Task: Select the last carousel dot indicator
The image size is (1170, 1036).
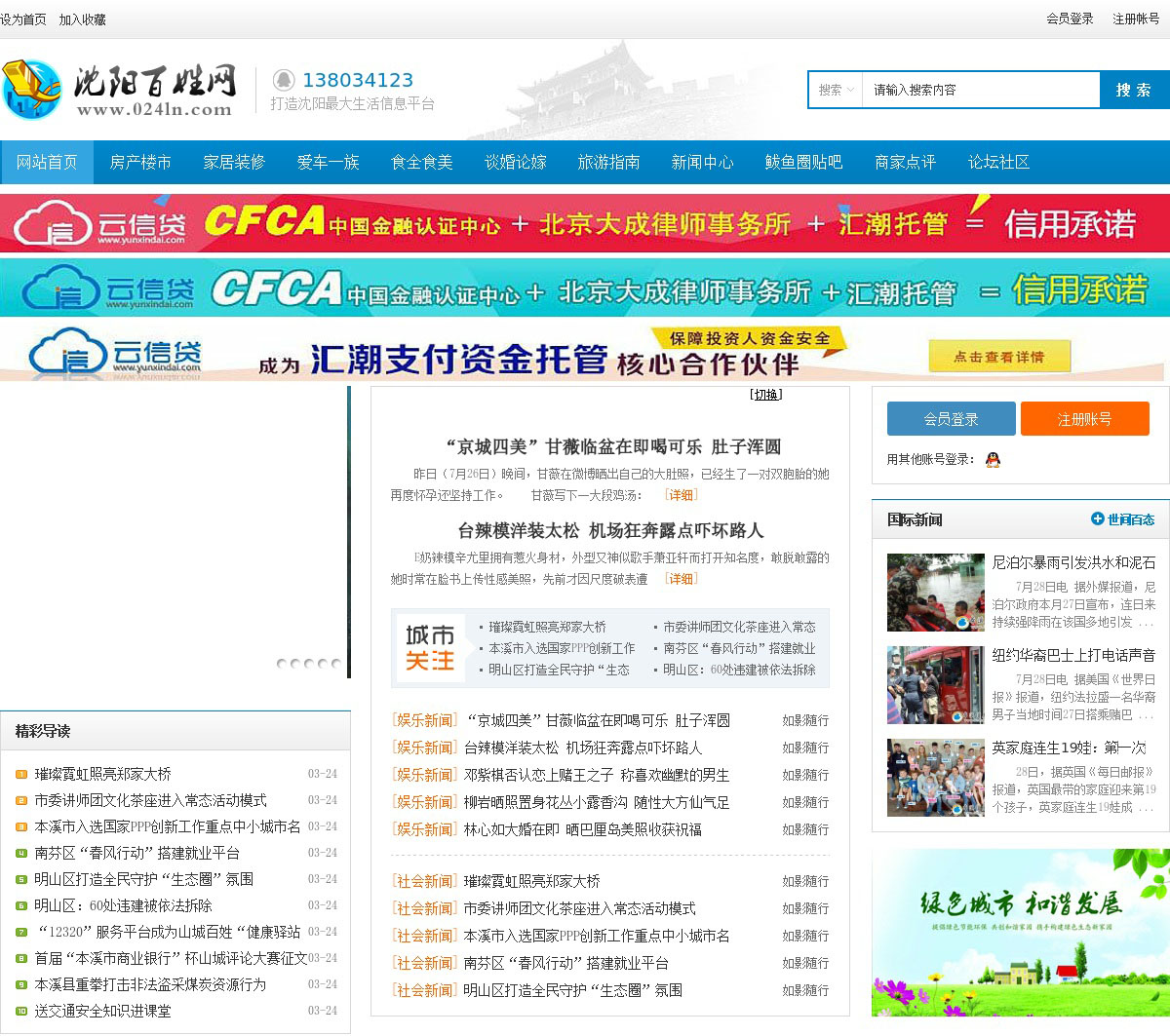Action: pyautogui.click(x=336, y=664)
